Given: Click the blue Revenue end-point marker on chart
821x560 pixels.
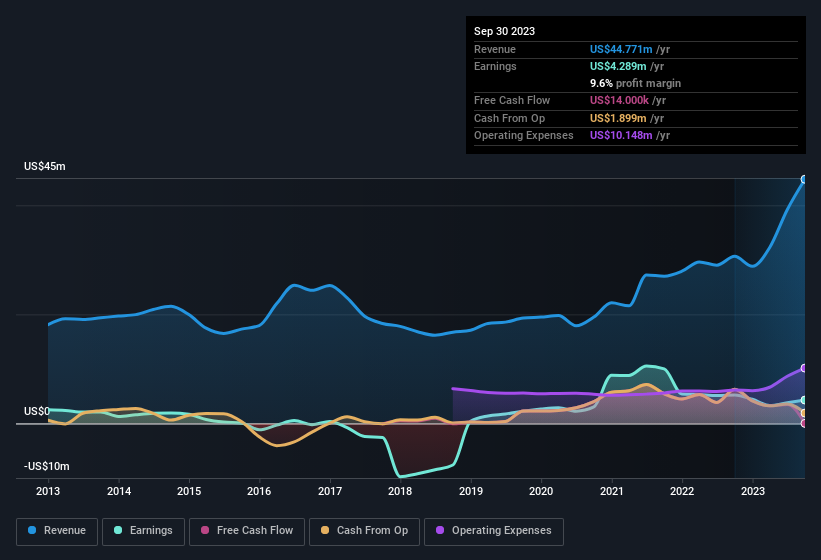Looking at the screenshot, I should point(804,180).
